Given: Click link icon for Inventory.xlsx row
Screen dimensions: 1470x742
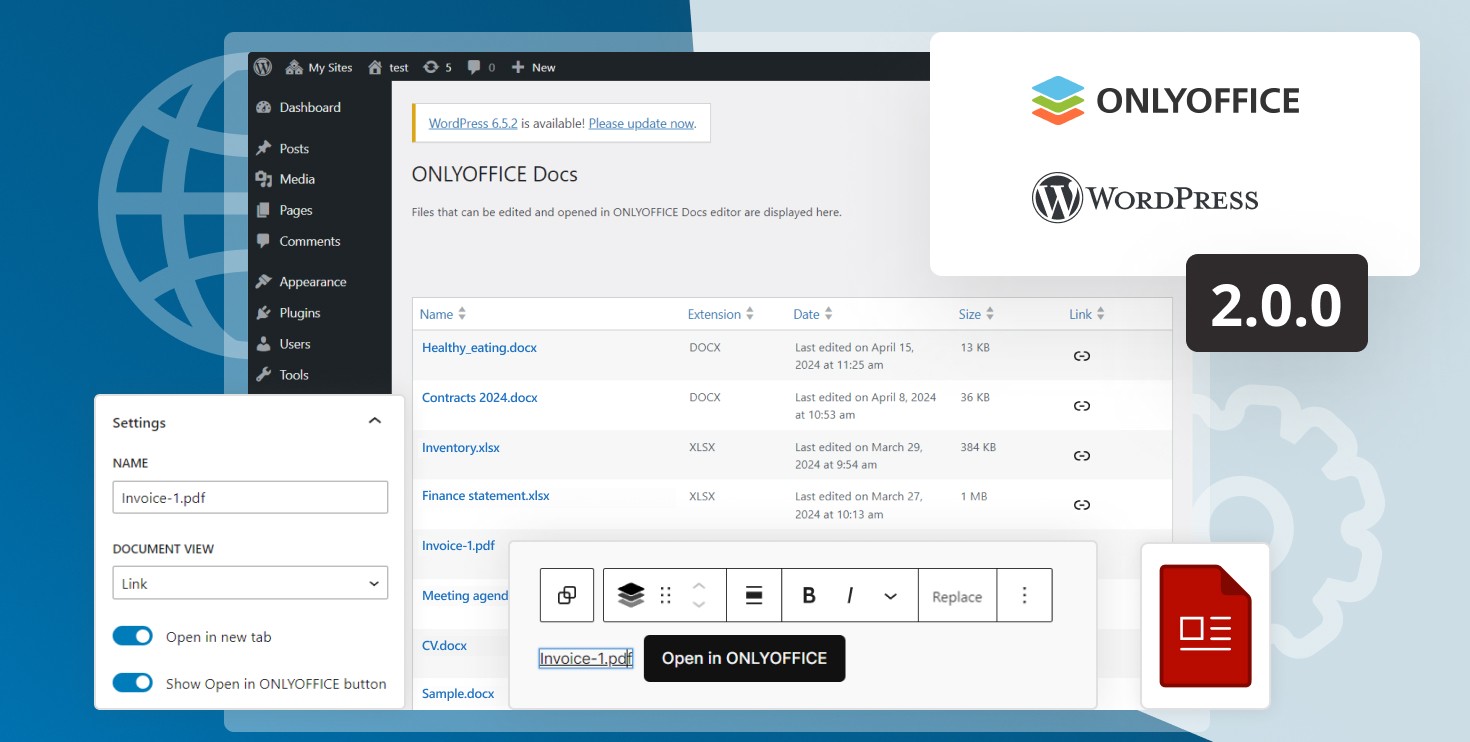Looking at the screenshot, I should 1081,456.
